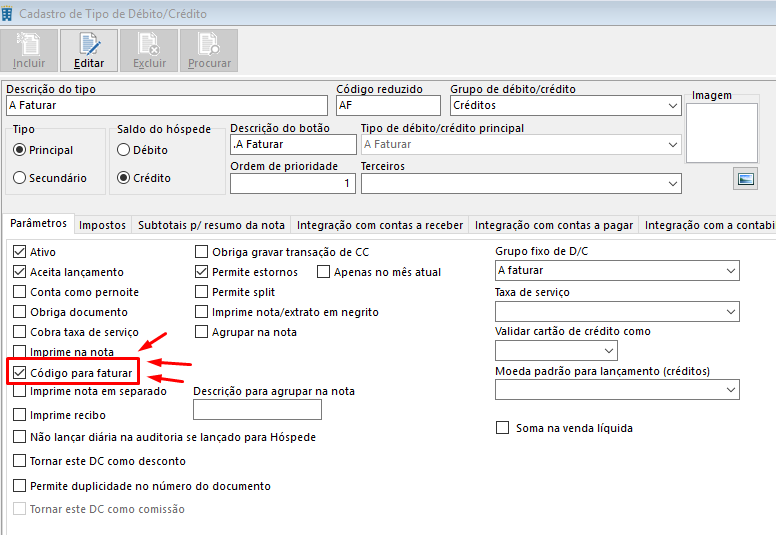Check Agrupar na nota
Image resolution: width=776 pixels, height=535 pixels.
pyautogui.click(x=201, y=332)
